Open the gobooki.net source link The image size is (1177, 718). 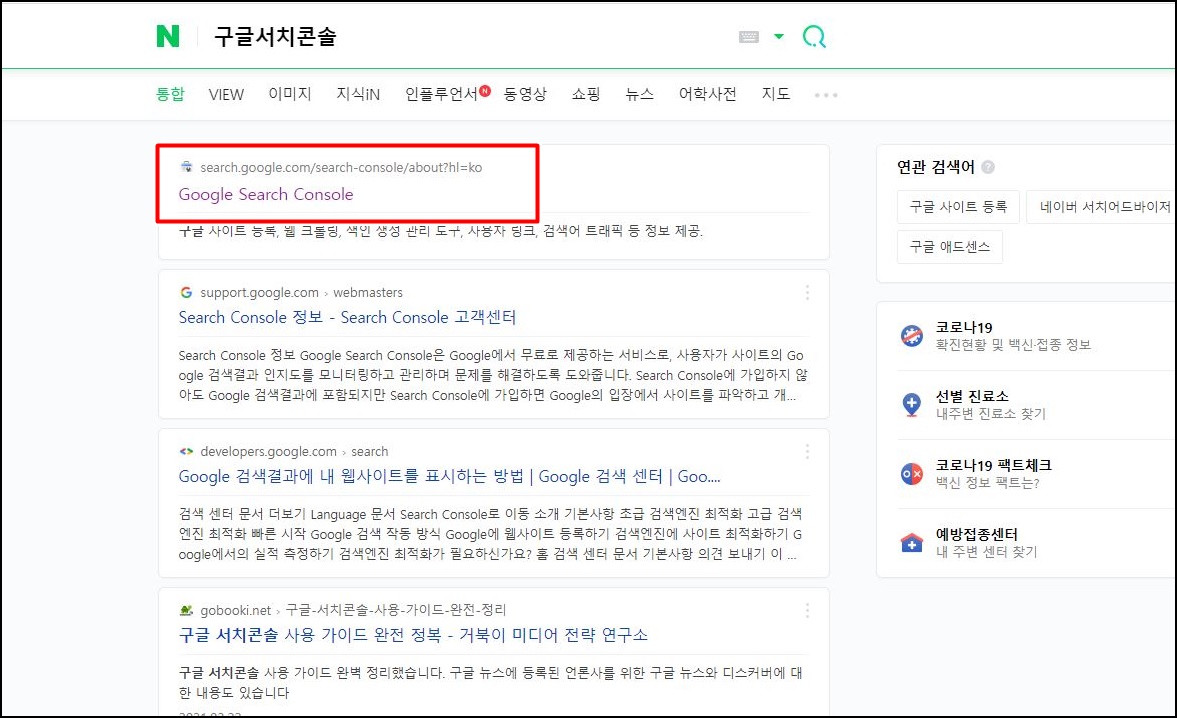point(353,610)
